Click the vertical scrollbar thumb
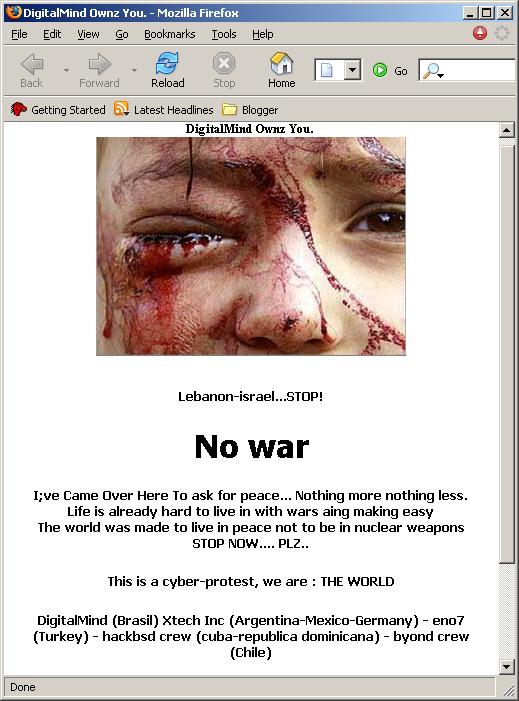519x701 pixels. tap(506, 353)
